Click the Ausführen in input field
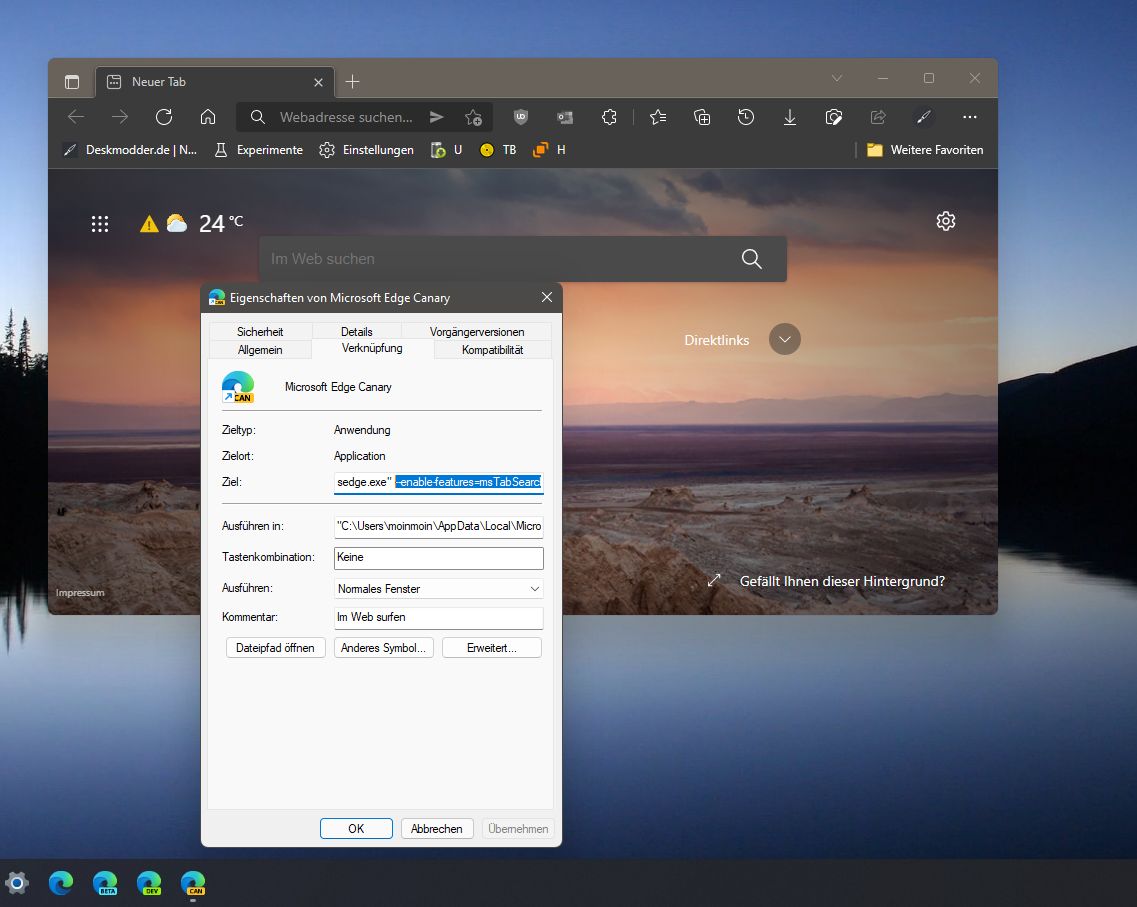Screen dimensions: 1137x907 coord(439,526)
